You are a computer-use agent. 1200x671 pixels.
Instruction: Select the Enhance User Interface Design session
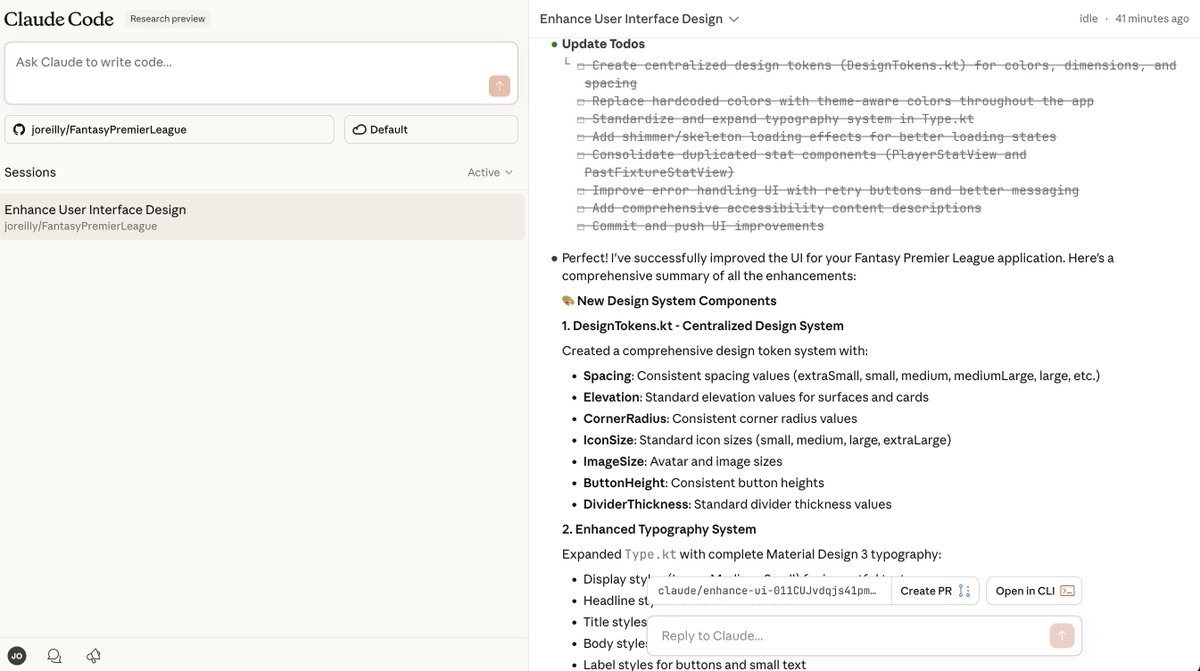click(262, 217)
